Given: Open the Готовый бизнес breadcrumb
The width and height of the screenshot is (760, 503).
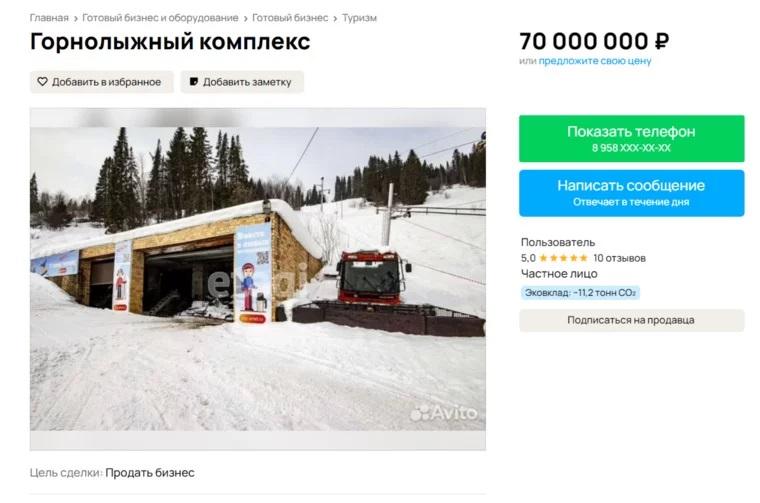Looking at the screenshot, I should click(290, 18).
